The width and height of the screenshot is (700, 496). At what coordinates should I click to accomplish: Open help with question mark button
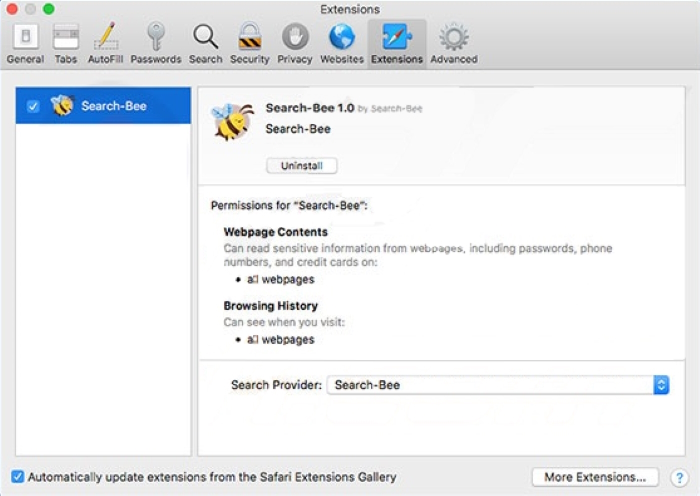click(680, 477)
